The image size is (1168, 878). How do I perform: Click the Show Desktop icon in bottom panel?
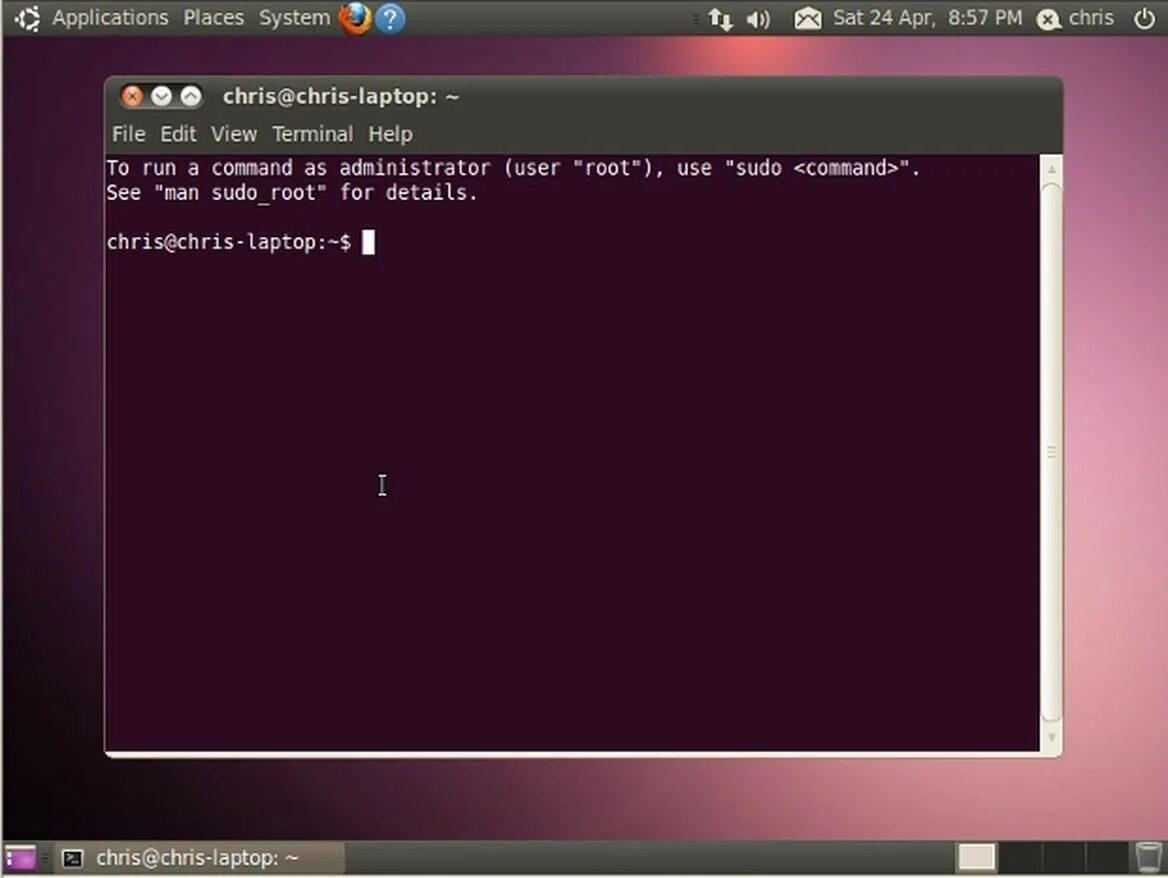20,857
